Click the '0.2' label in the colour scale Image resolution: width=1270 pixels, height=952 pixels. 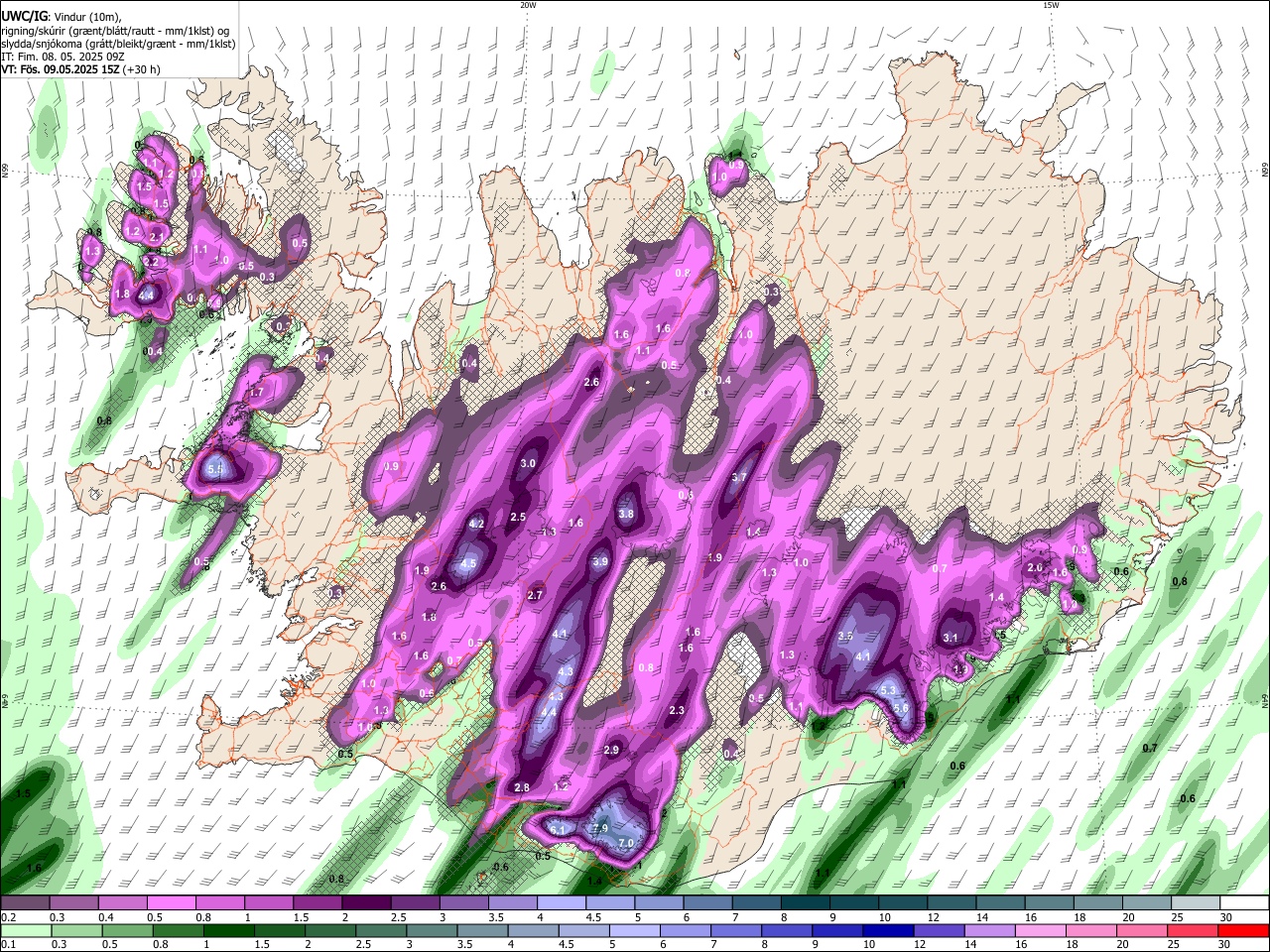8,918
